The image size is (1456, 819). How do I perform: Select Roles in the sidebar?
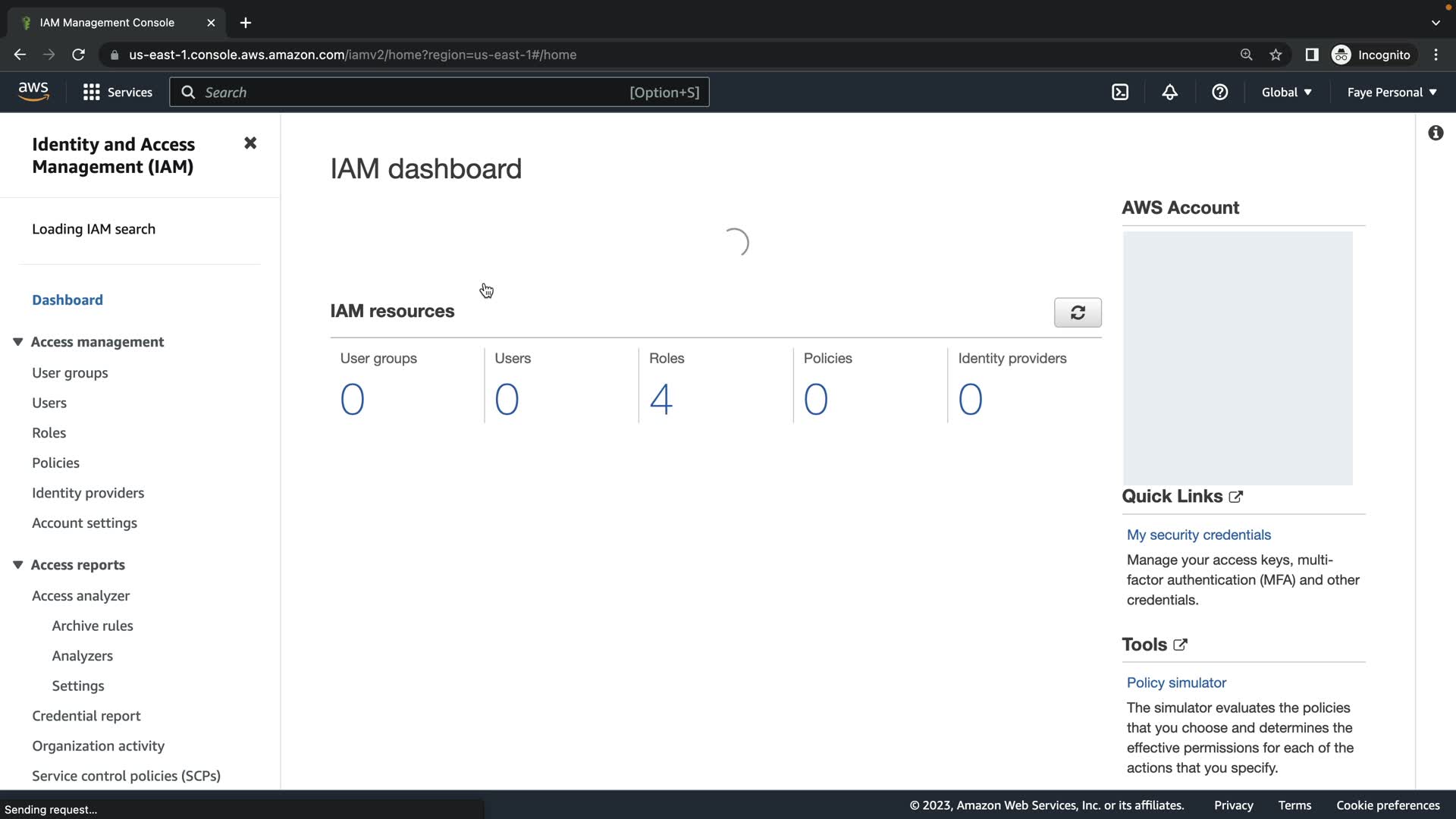(x=49, y=433)
